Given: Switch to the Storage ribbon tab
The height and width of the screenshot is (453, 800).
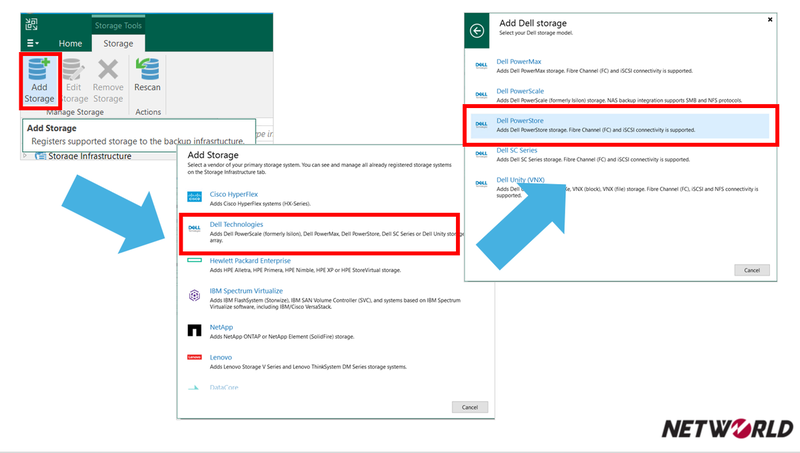Looking at the screenshot, I should [118, 43].
